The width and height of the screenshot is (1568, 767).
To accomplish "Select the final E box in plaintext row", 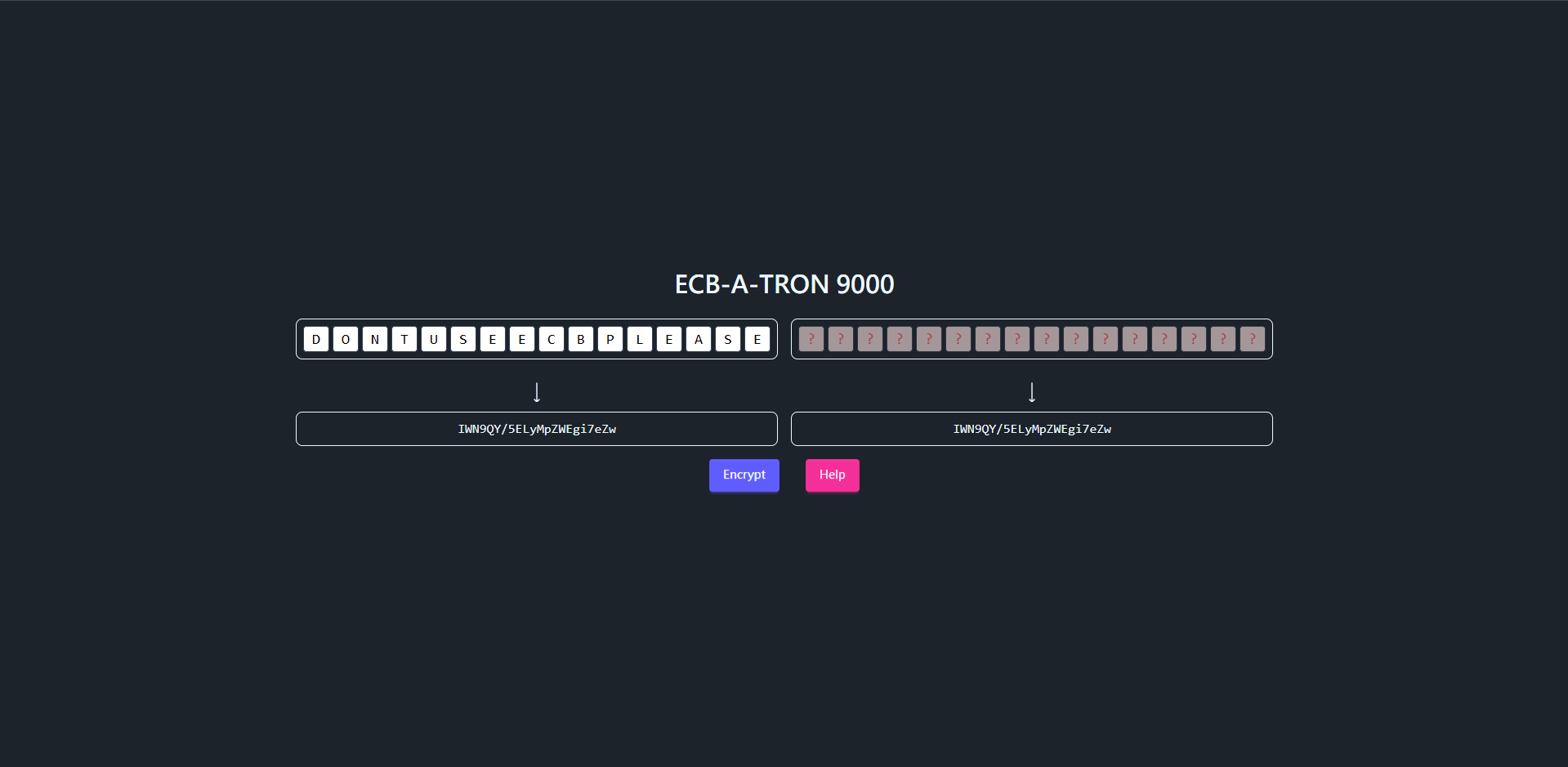I will pyautogui.click(x=757, y=339).
